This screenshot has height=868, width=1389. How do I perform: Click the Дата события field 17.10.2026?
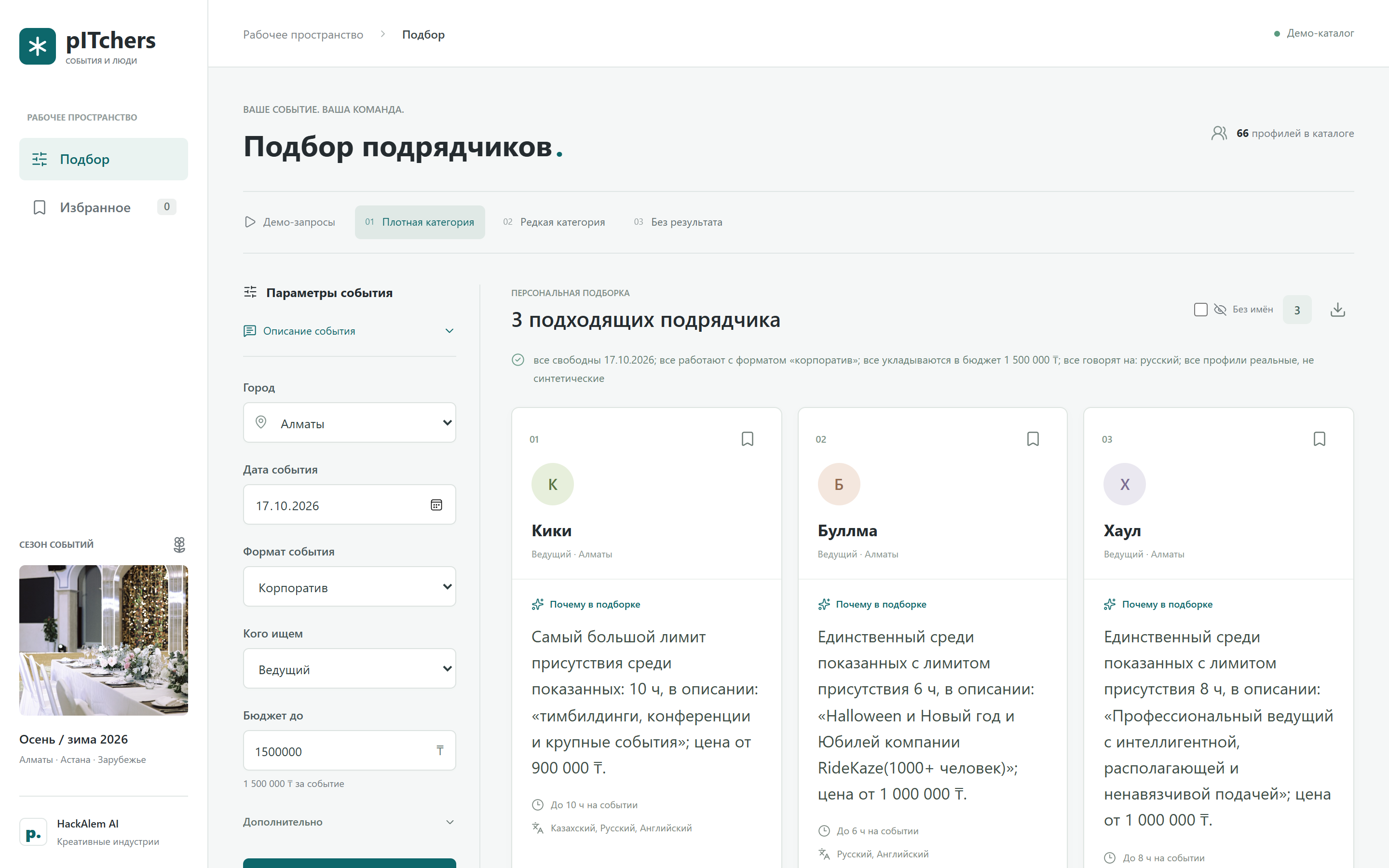[349, 504]
